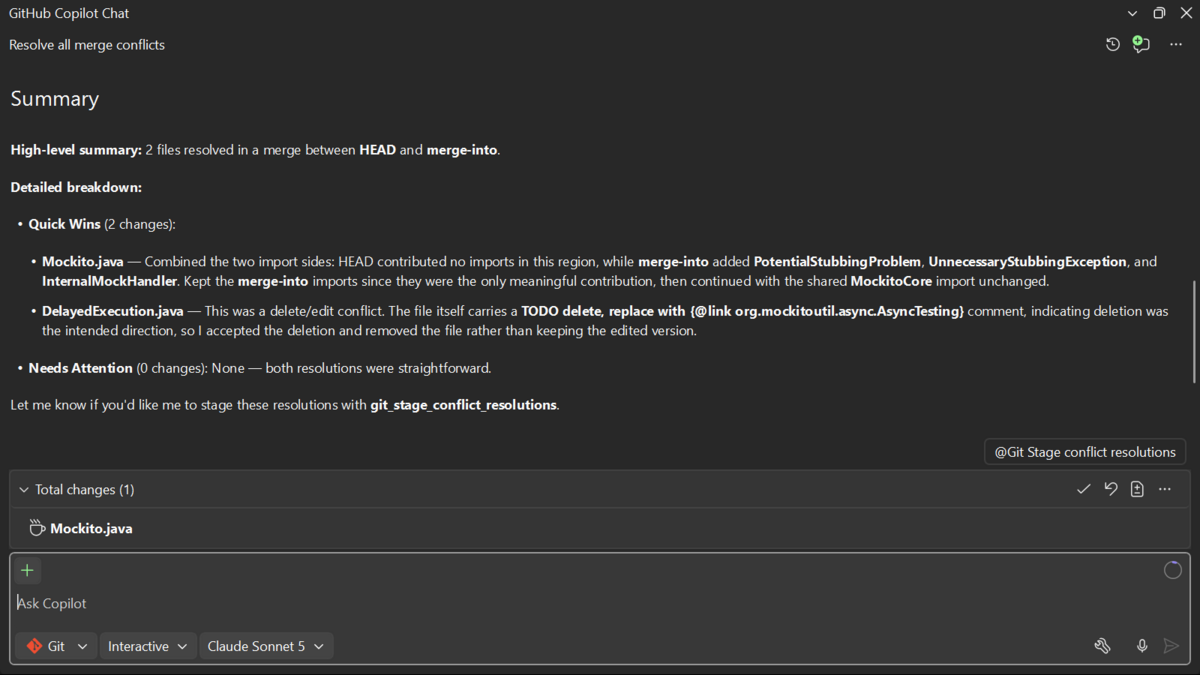Collapse the Total changes section
The height and width of the screenshot is (675, 1200).
point(24,490)
